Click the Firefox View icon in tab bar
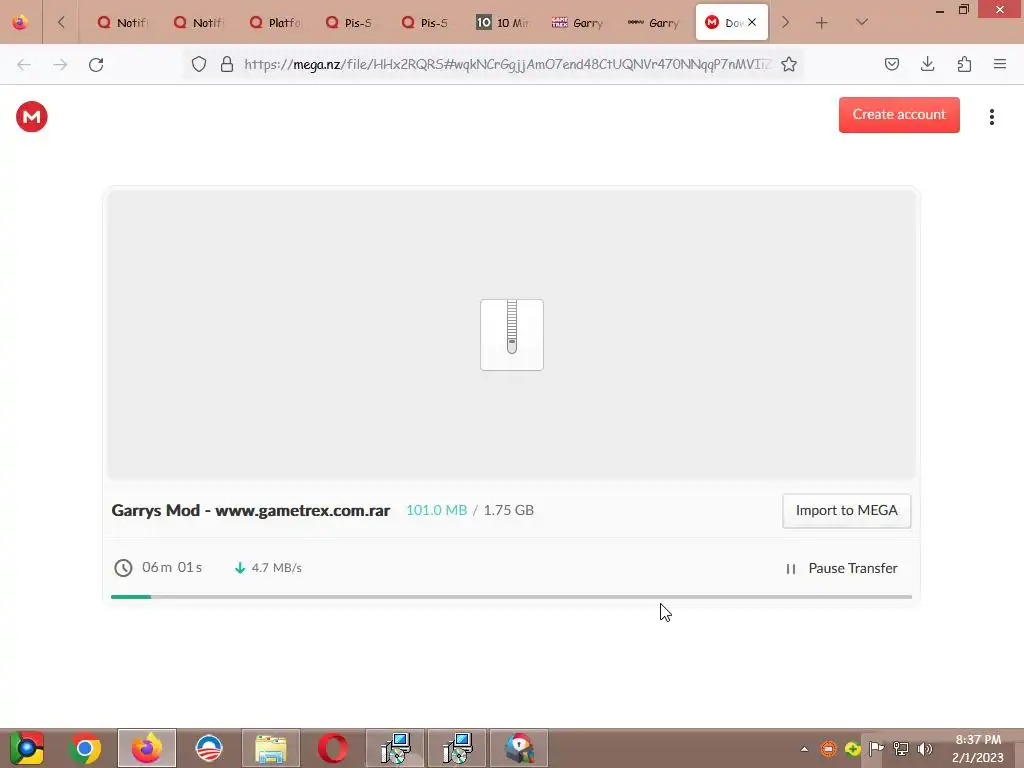Image resolution: width=1024 pixels, height=768 pixels. coord(20,22)
